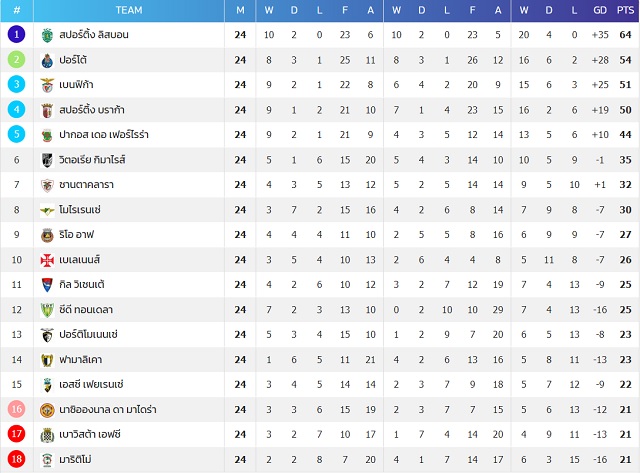
Task: Select the PTS column header
Action: (625, 10)
